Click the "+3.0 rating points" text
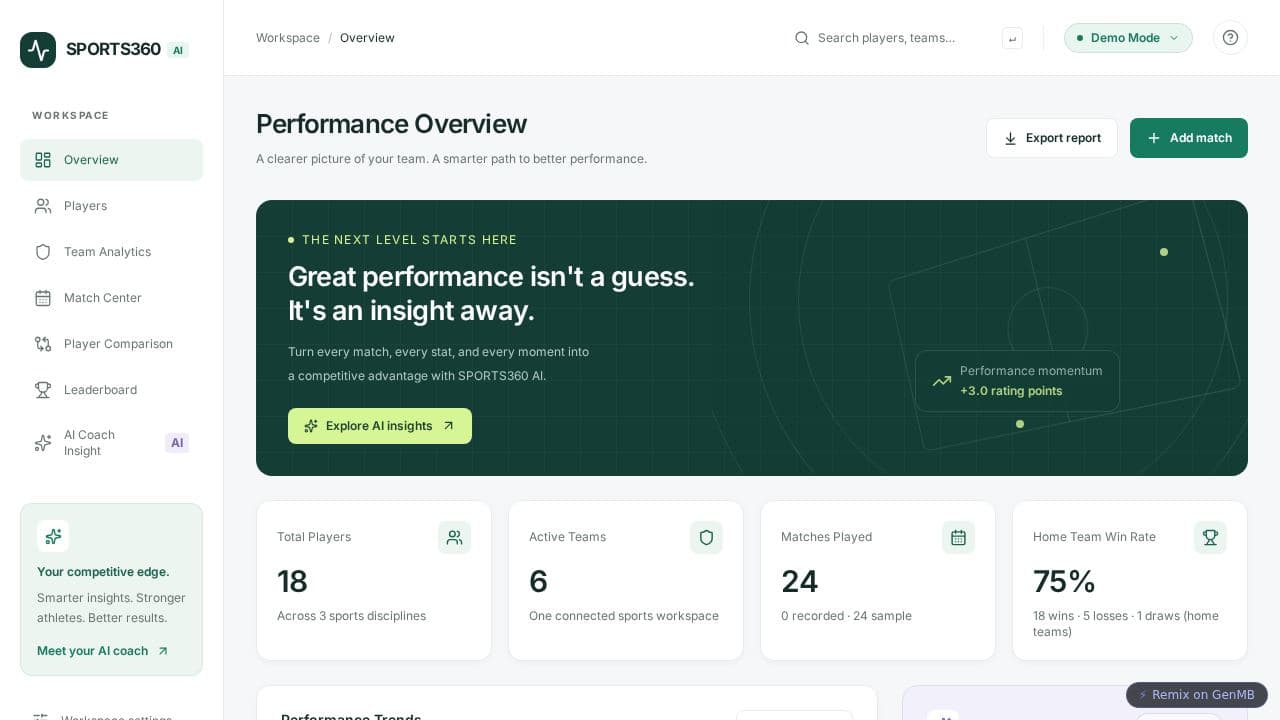 [1011, 391]
